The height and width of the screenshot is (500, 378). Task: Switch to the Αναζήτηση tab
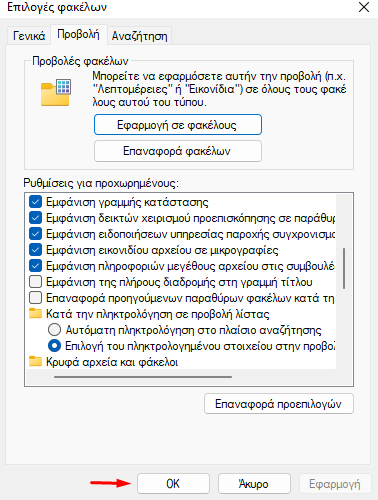coord(139,36)
